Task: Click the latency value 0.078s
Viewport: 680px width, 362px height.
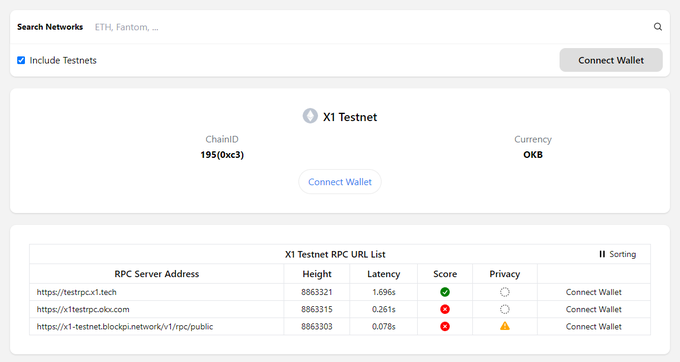Action: [383, 326]
